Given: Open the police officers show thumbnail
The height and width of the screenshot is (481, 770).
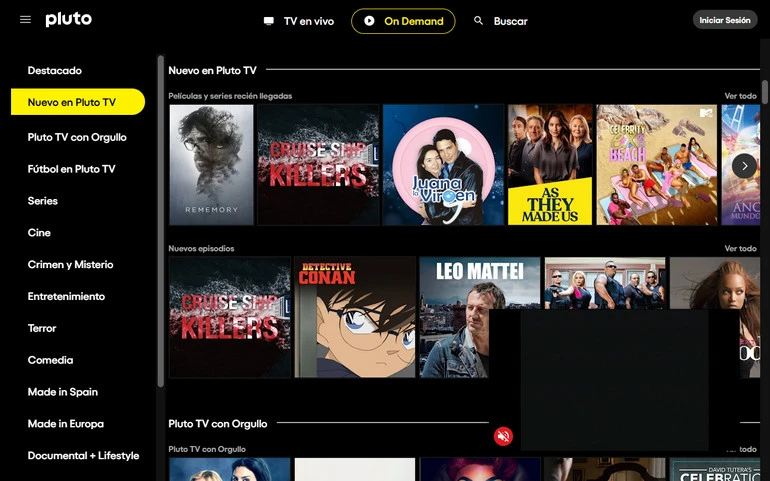Looking at the screenshot, I should pos(605,283).
